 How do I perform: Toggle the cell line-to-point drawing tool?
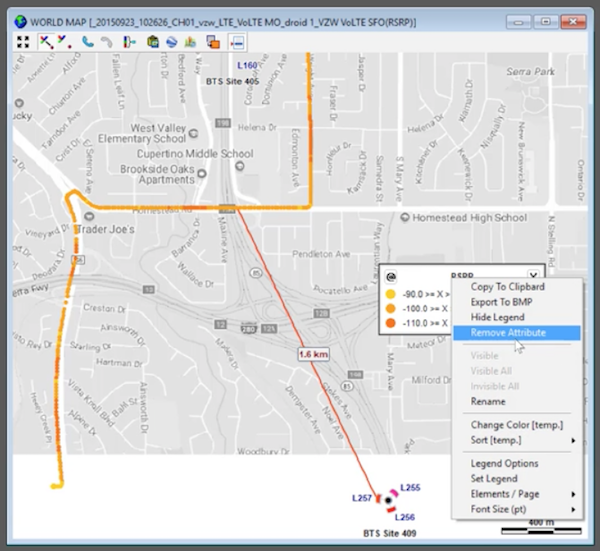pyautogui.click(x=46, y=42)
